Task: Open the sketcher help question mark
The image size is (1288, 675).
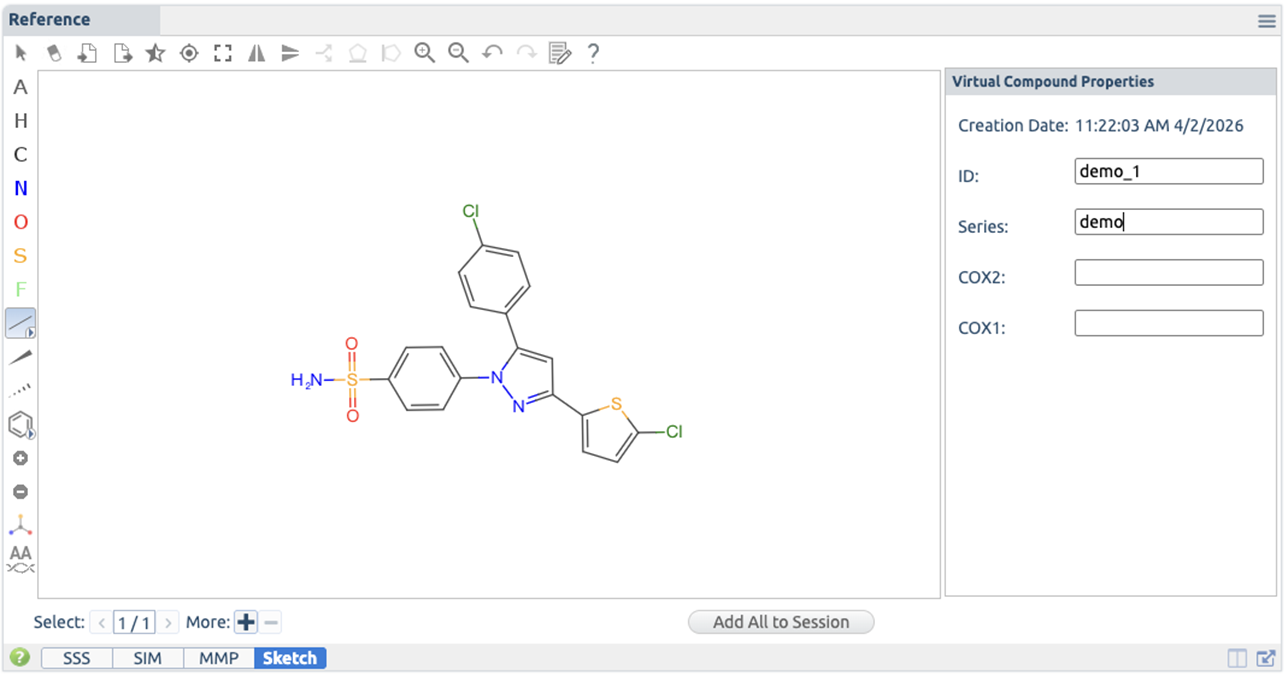Action: click(x=593, y=54)
